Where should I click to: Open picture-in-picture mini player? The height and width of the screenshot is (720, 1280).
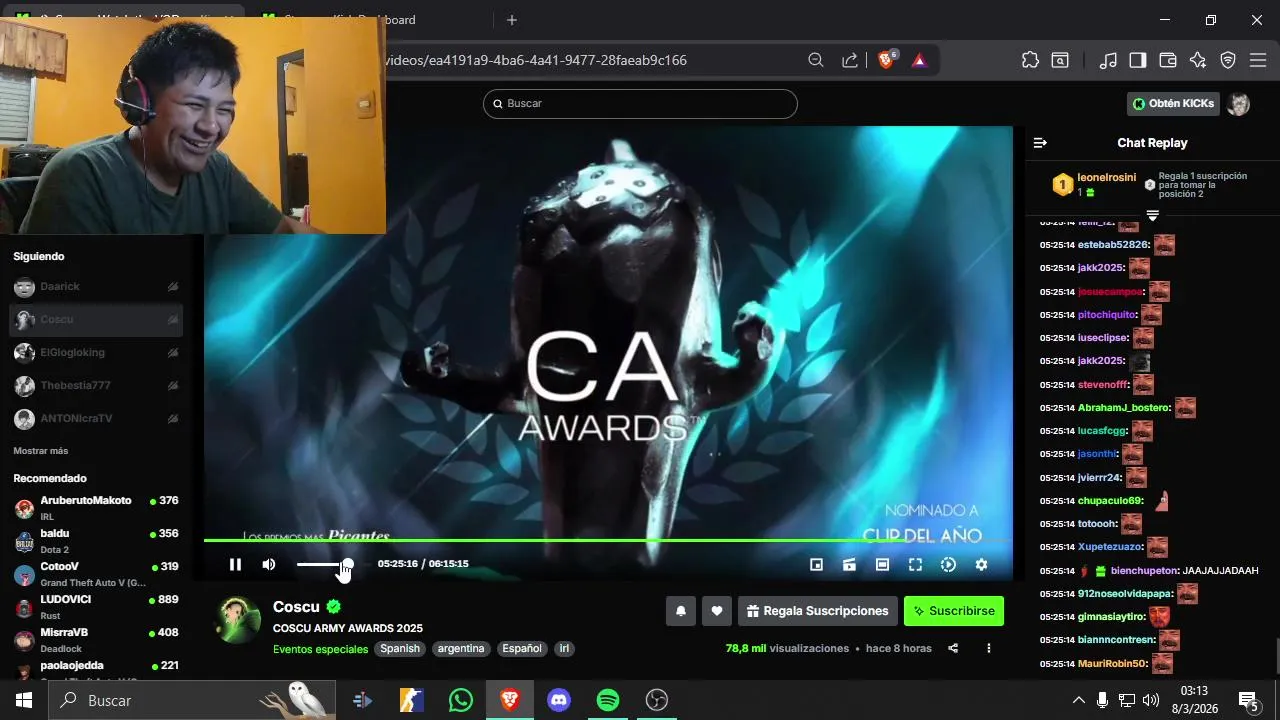pos(816,565)
